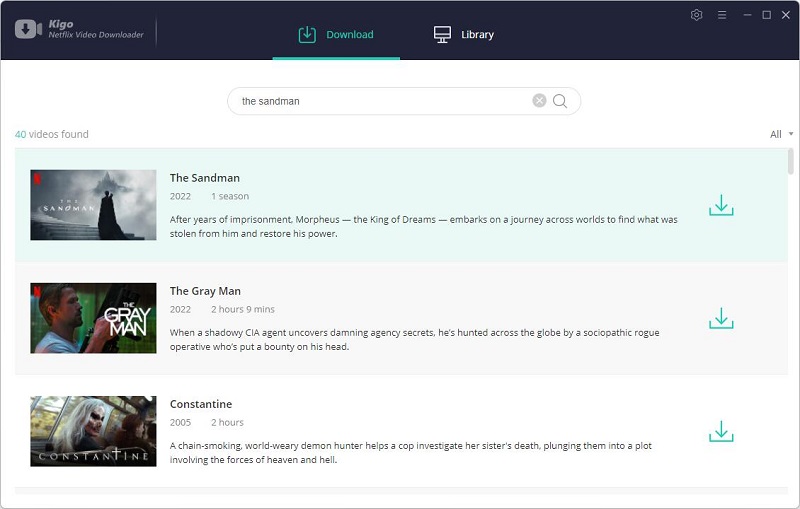The image size is (800, 509).
Task: Select the title 'The Sandman'
Action: pos(205,178)
